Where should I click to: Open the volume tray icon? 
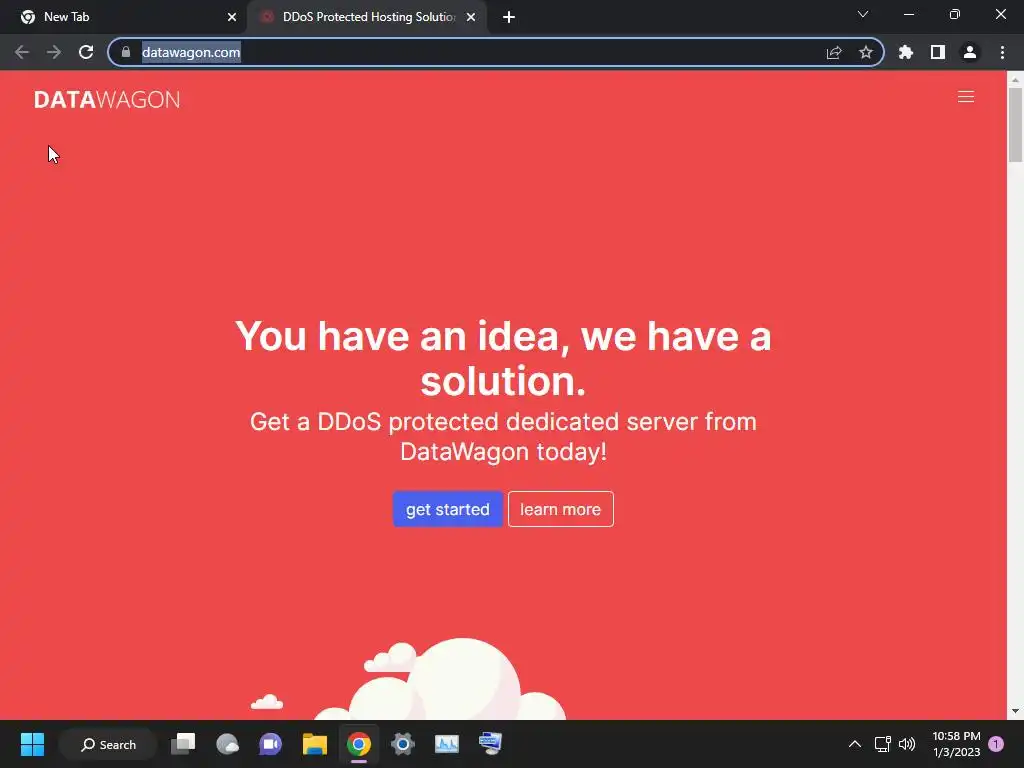[x=907, y=744]
